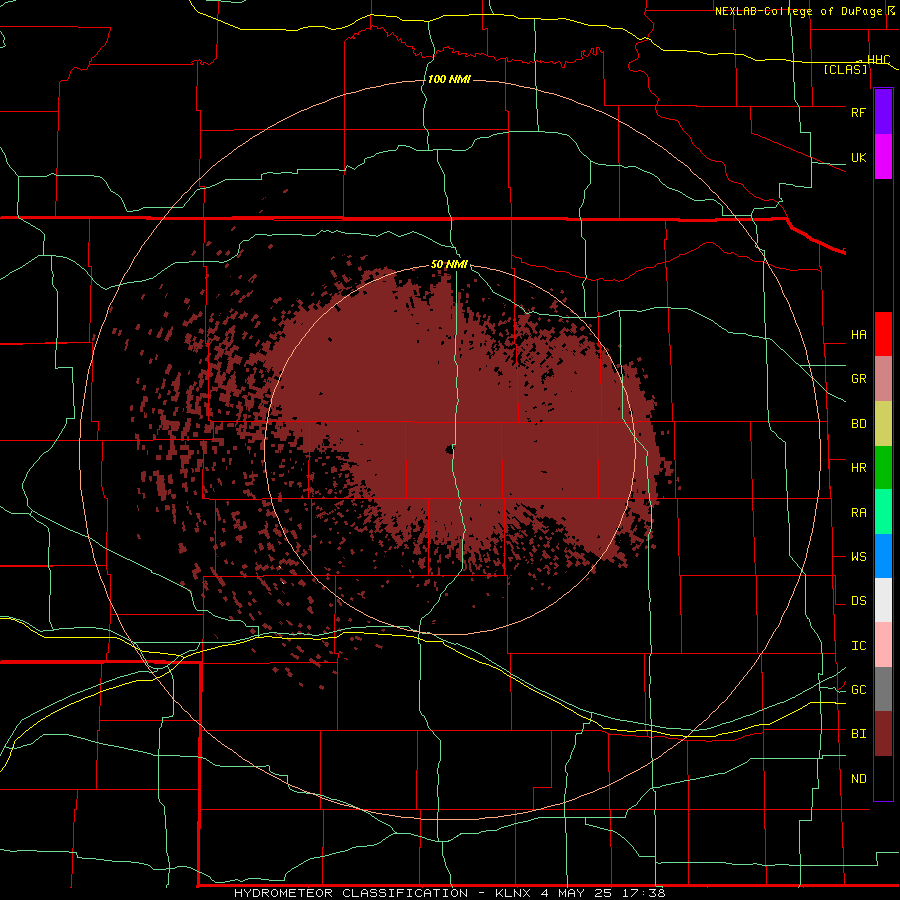Select the white DS legend swatch
This screenshot has height=900, width=900.
(x=883, y=600)
